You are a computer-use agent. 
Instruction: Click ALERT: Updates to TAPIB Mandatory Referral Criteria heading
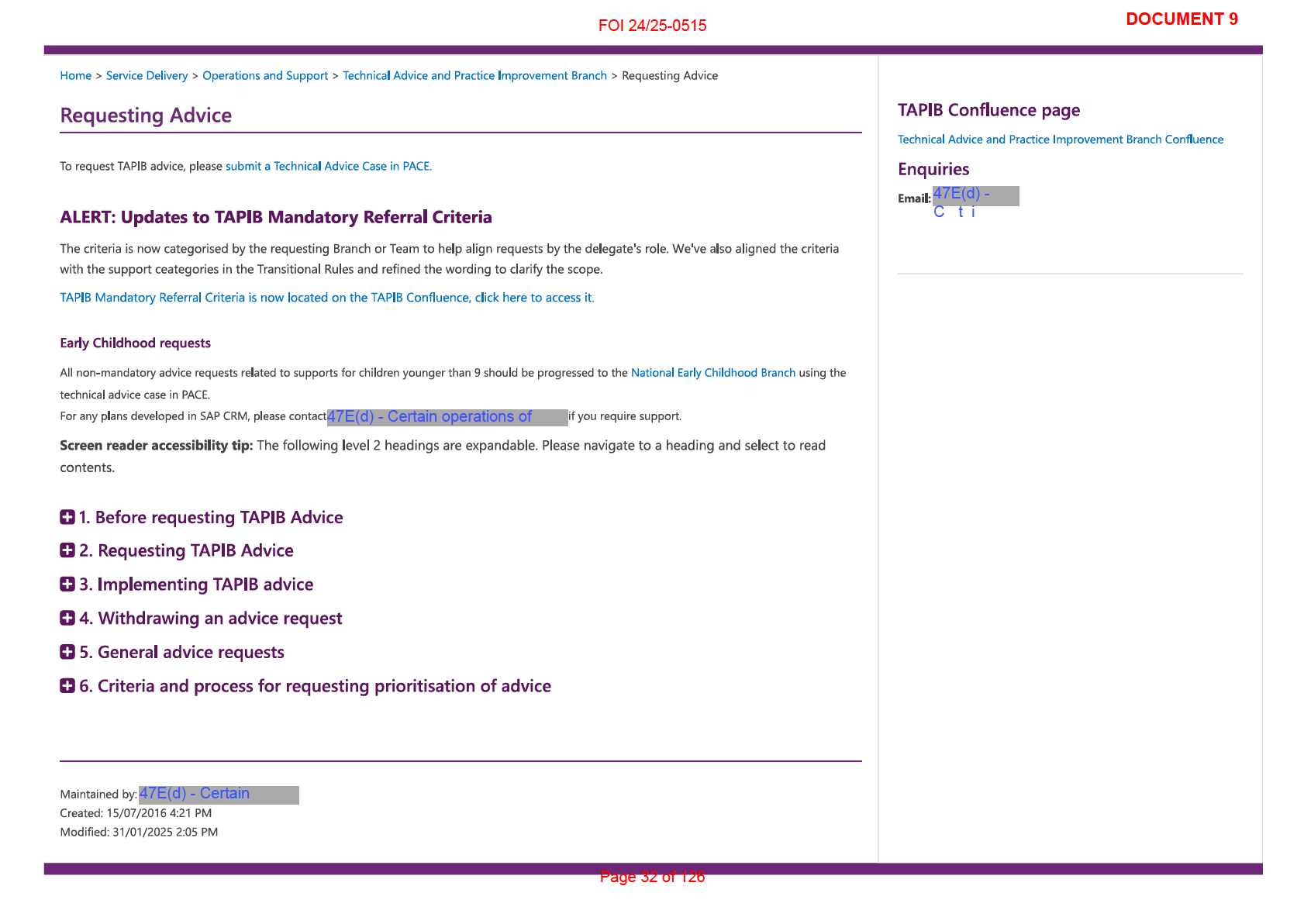click(x=276, y=217)
